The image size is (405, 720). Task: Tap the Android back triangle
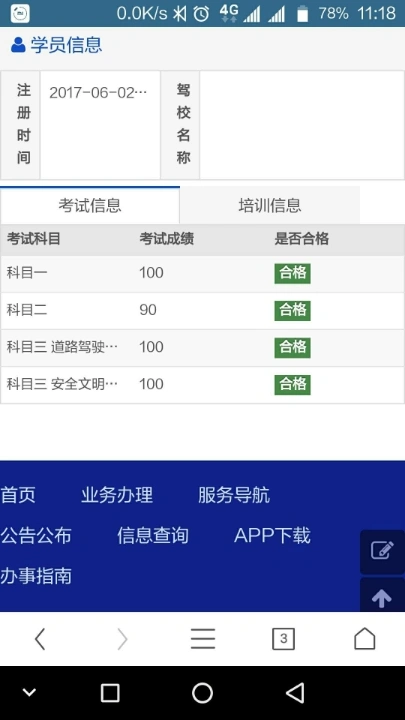click(x=295, y=693)
